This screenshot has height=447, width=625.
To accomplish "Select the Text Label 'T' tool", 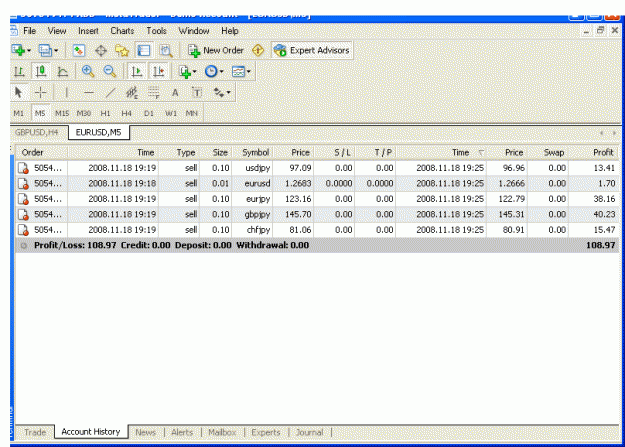I will pos(197,93).
